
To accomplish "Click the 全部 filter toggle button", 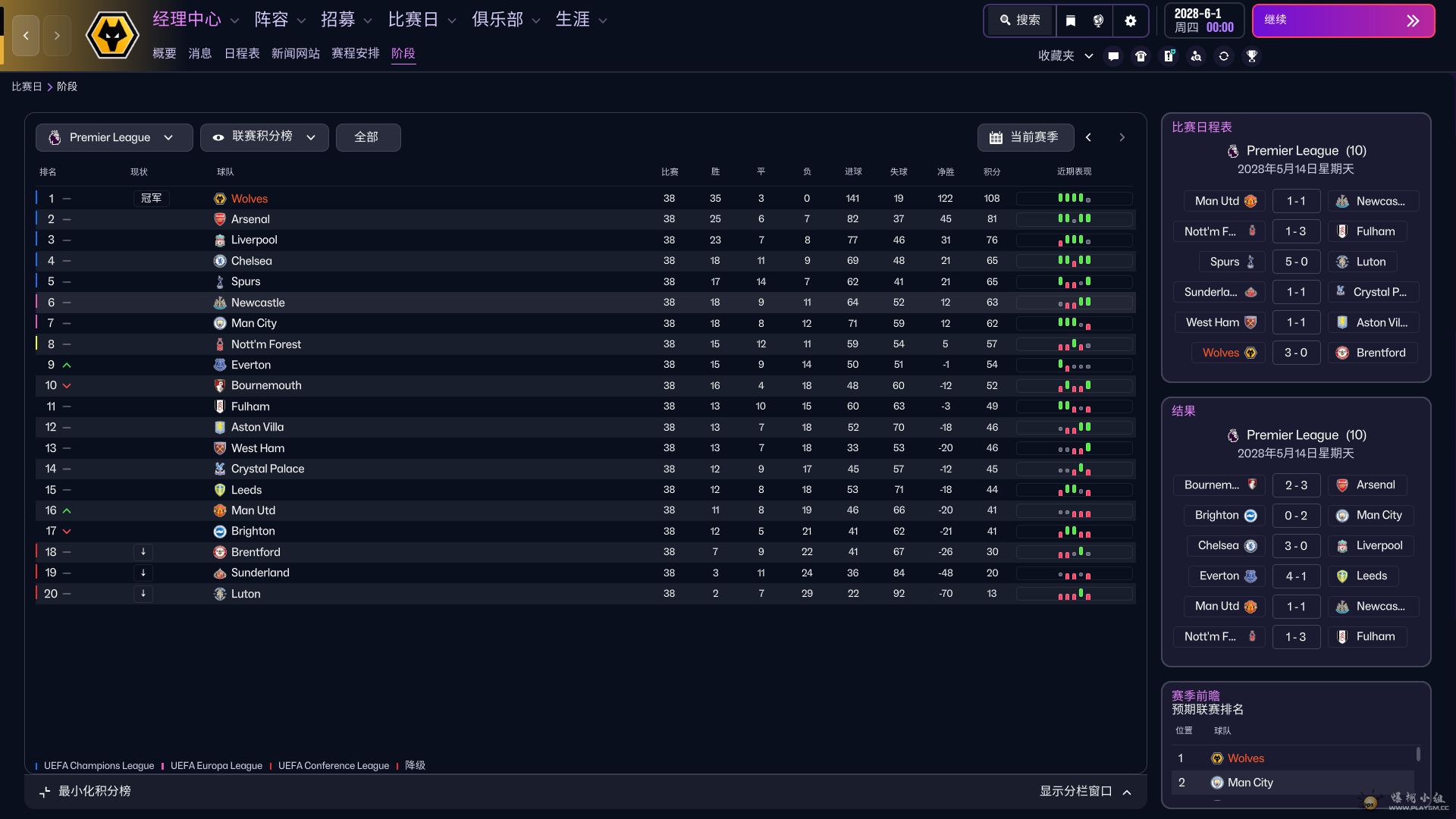I will coord(368,137).
